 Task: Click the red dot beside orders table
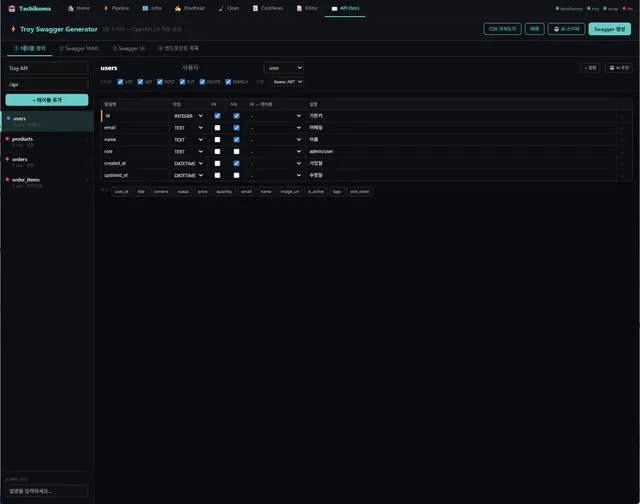click(x=7, y=159)
